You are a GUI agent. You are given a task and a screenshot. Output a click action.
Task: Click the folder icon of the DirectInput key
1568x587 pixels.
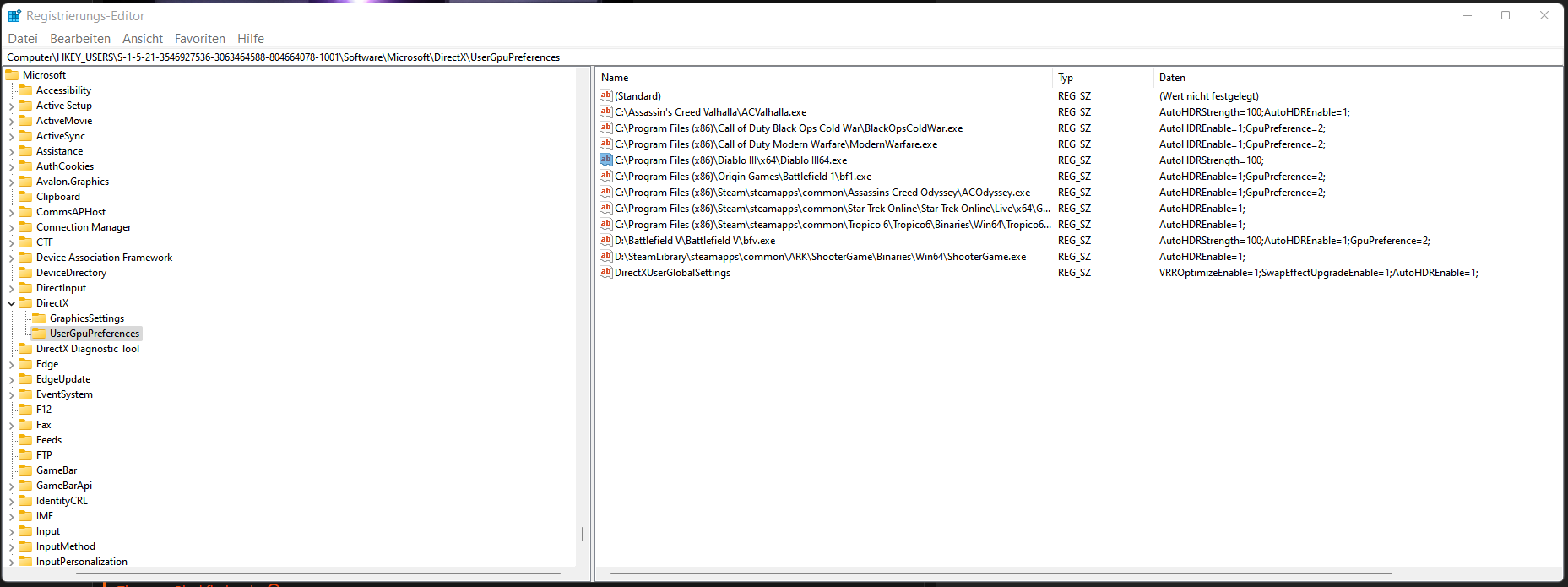pyautogui.click(x=25, y=288)
